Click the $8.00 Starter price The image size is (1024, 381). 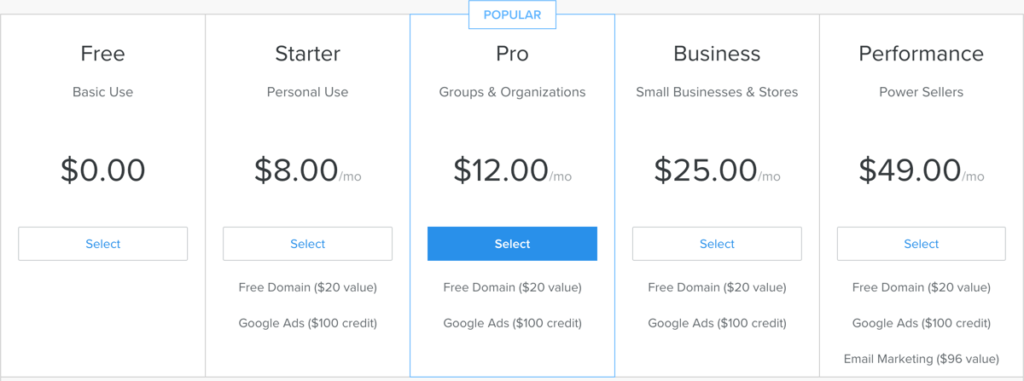tap(296, 170)
